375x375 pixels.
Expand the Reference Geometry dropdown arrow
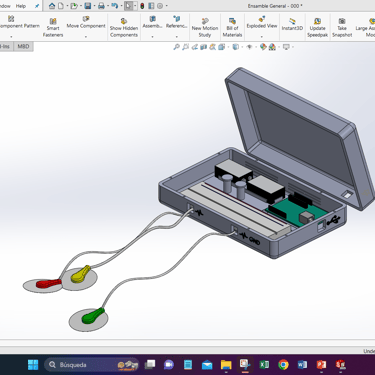coord(177,36)
